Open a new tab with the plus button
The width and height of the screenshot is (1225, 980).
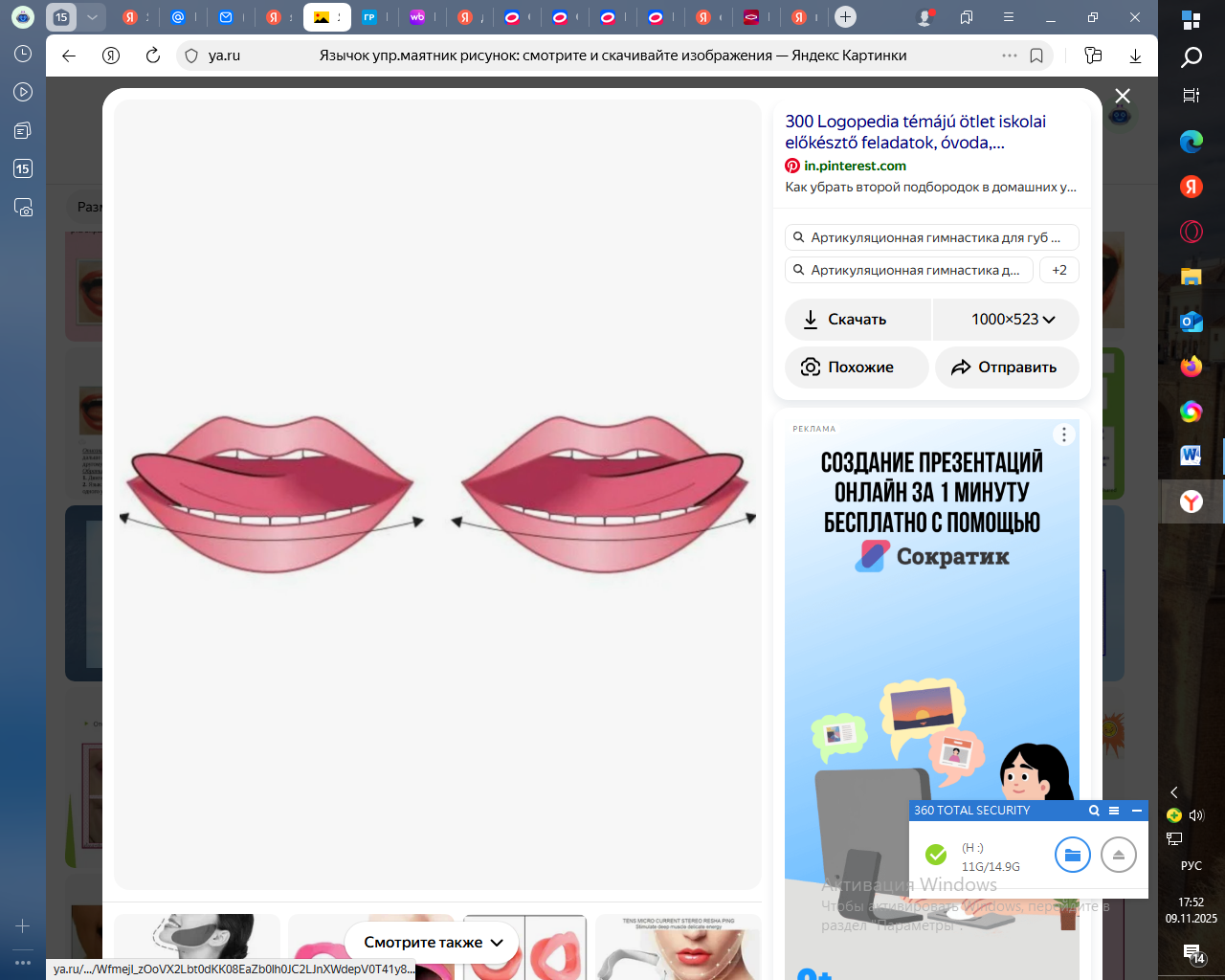[x=845, y=17]
